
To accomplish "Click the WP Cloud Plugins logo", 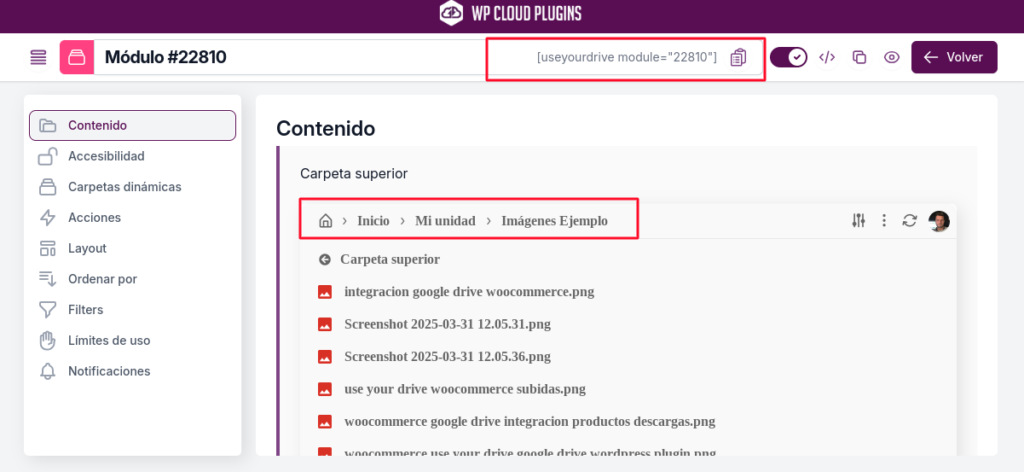I will 511,14.
